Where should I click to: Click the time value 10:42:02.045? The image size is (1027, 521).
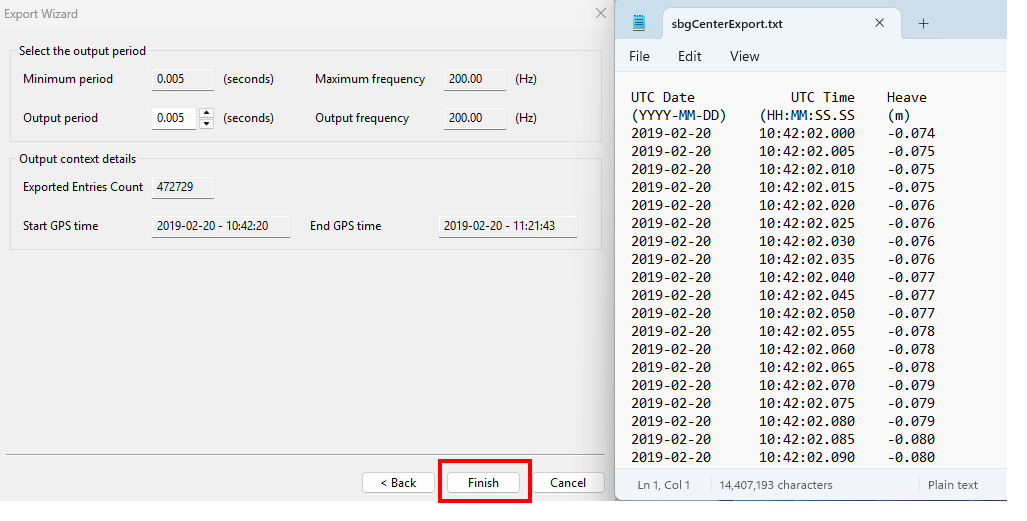807,296
